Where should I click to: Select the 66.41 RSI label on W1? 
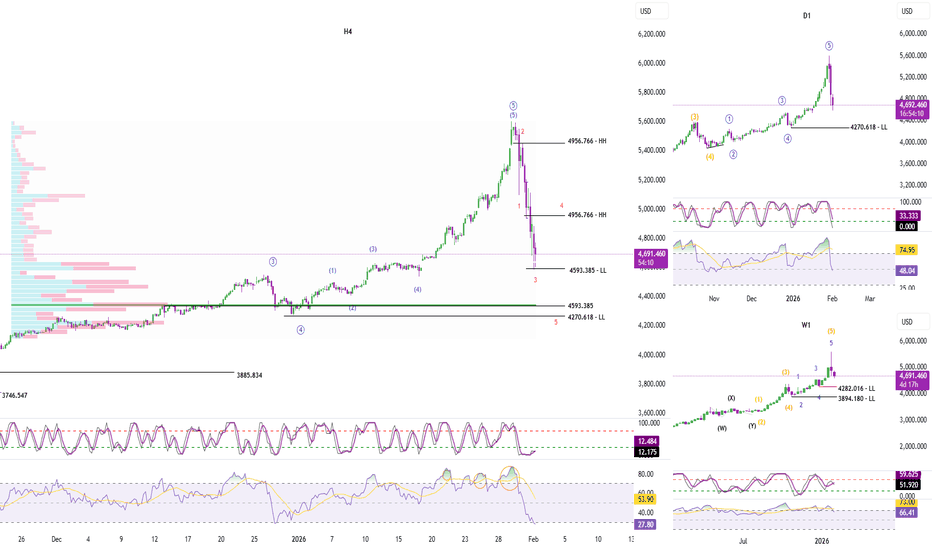907,512
